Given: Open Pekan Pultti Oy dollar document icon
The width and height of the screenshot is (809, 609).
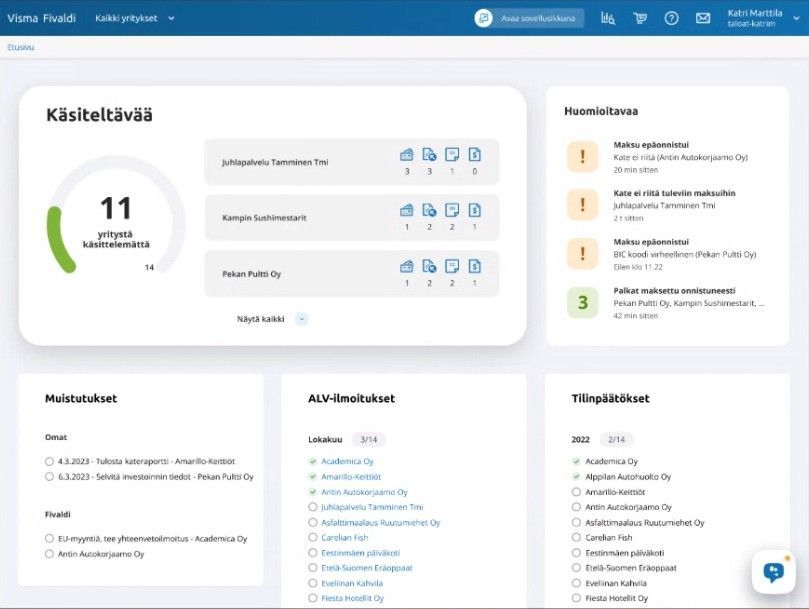Looking at the screenshot, I should pyautogui.click(x=475, y=266).
